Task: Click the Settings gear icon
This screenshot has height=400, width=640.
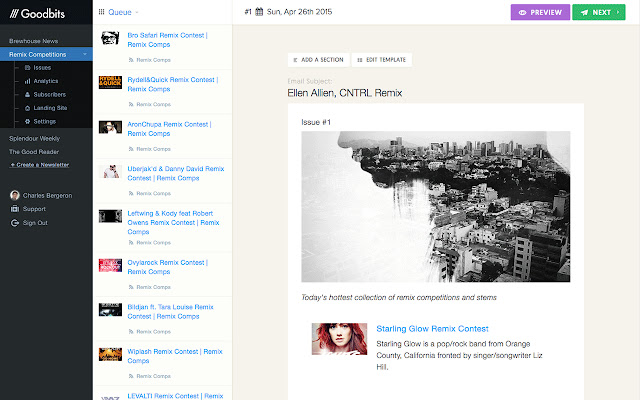Action: tap(27, 122)
